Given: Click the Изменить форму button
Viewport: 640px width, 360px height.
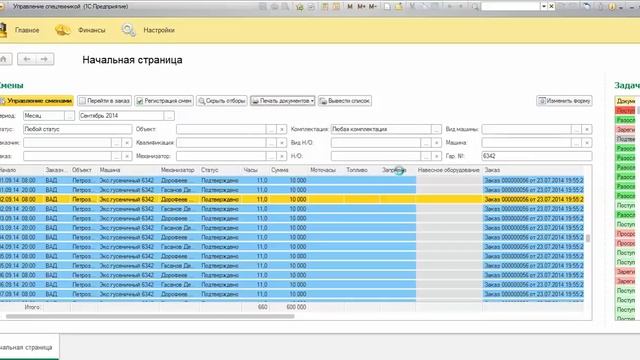Looking at the screenshot, I should tap(564, 101).
